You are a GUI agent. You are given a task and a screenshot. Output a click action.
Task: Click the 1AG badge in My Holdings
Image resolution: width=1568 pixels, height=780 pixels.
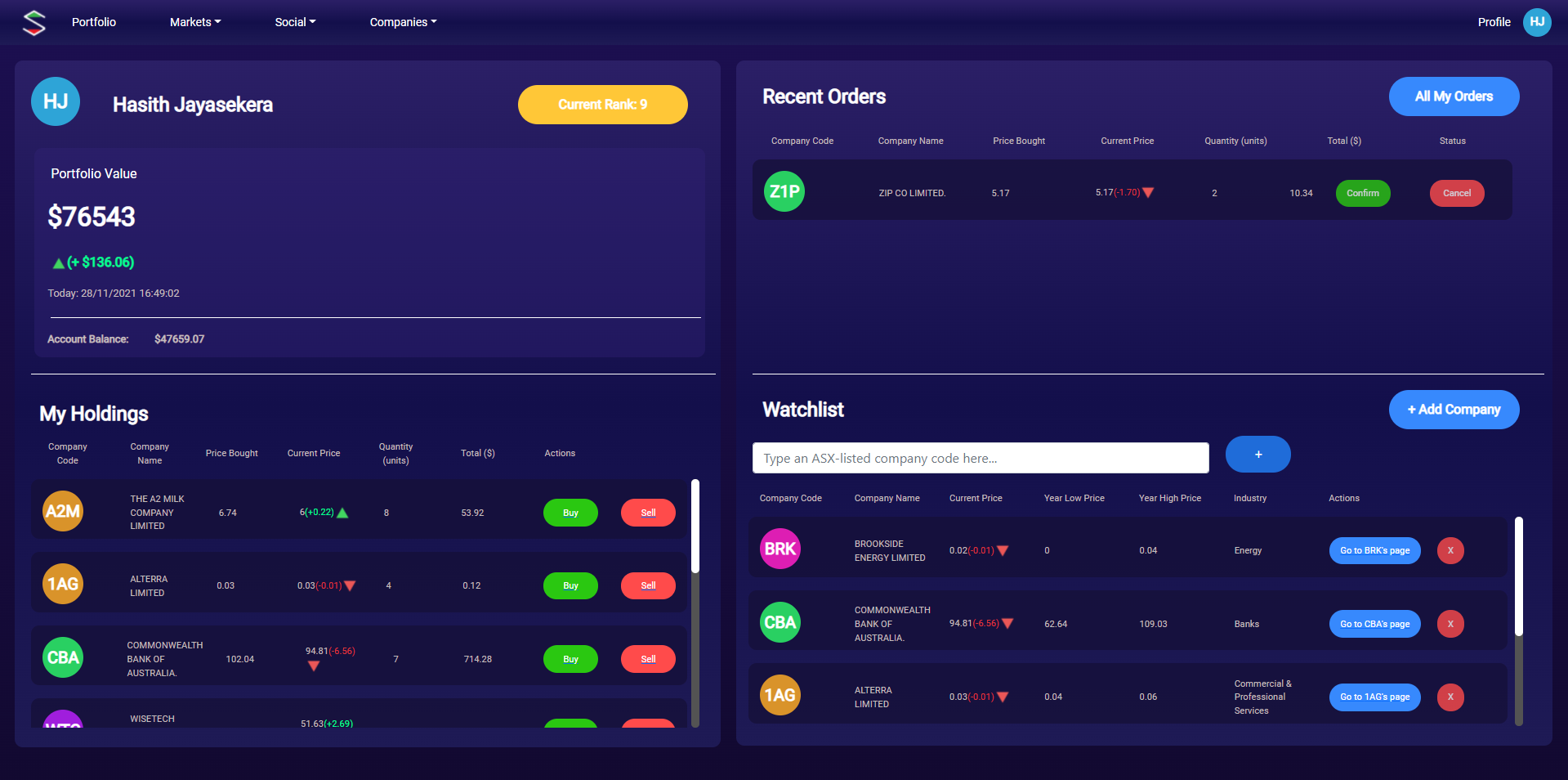pos(63,584)
